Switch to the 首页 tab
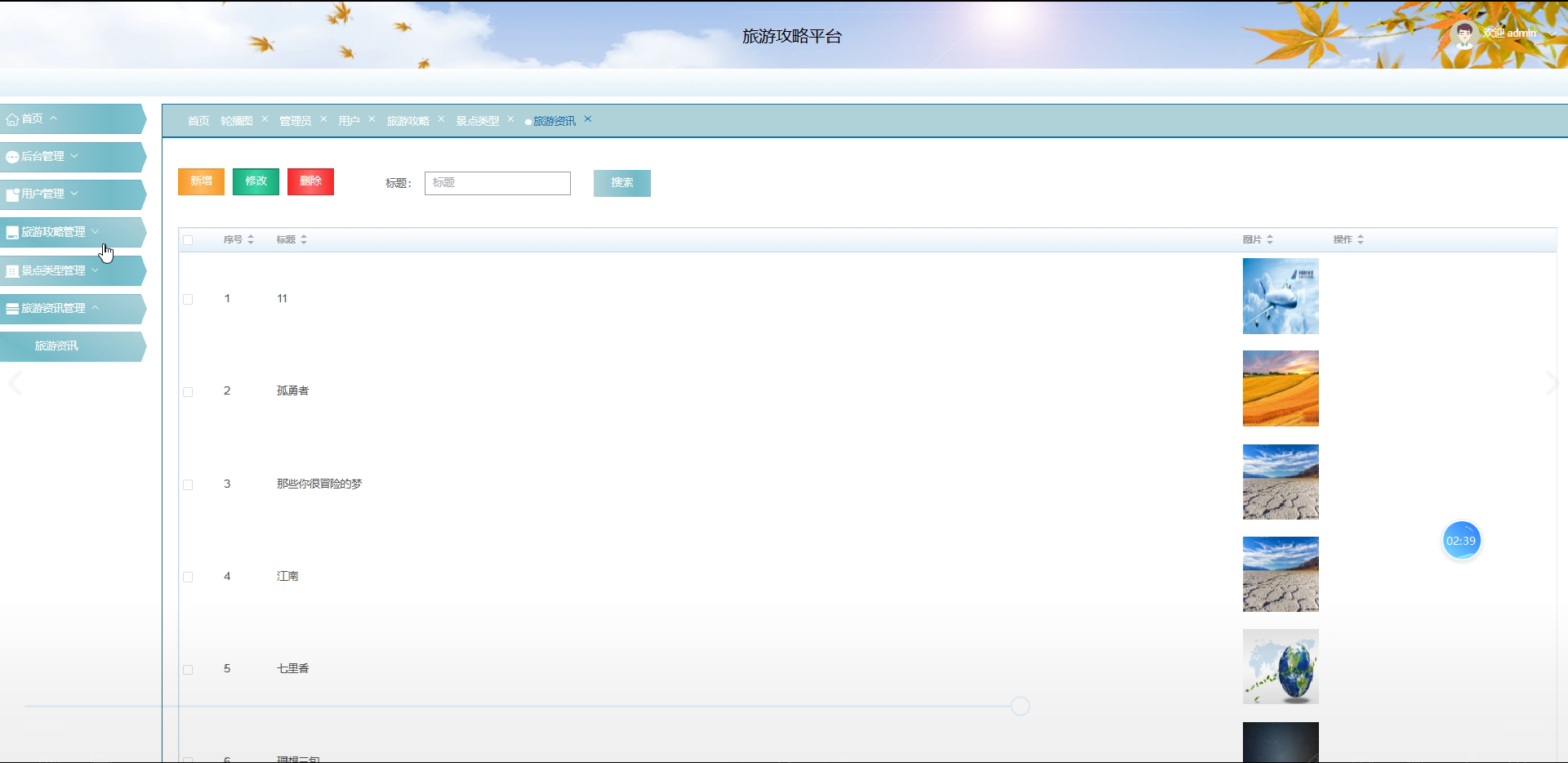Viewport: 1568px width, 763px height. pos(198,121)
